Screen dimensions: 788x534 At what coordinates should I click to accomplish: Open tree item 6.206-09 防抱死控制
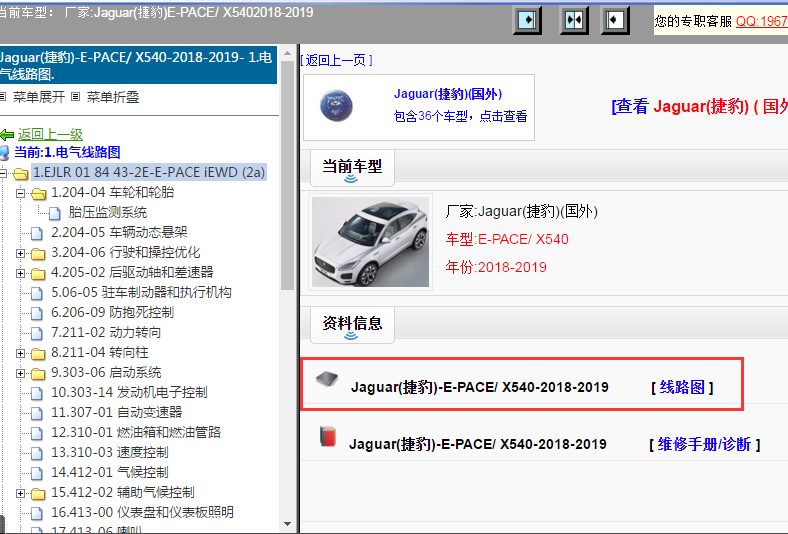[112, 312]
